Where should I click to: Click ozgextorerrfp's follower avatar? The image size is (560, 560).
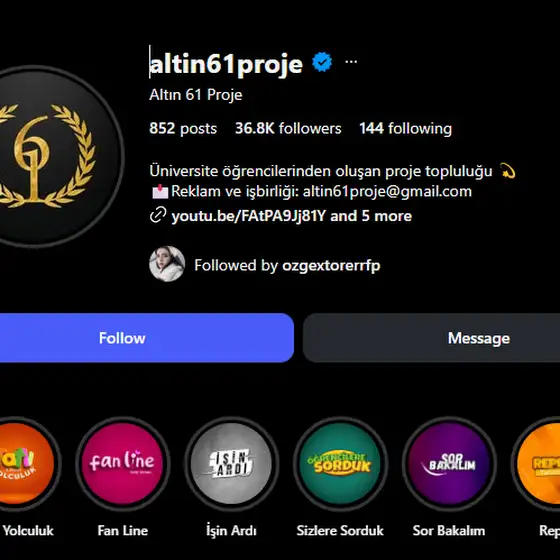[x=167, y=264]
